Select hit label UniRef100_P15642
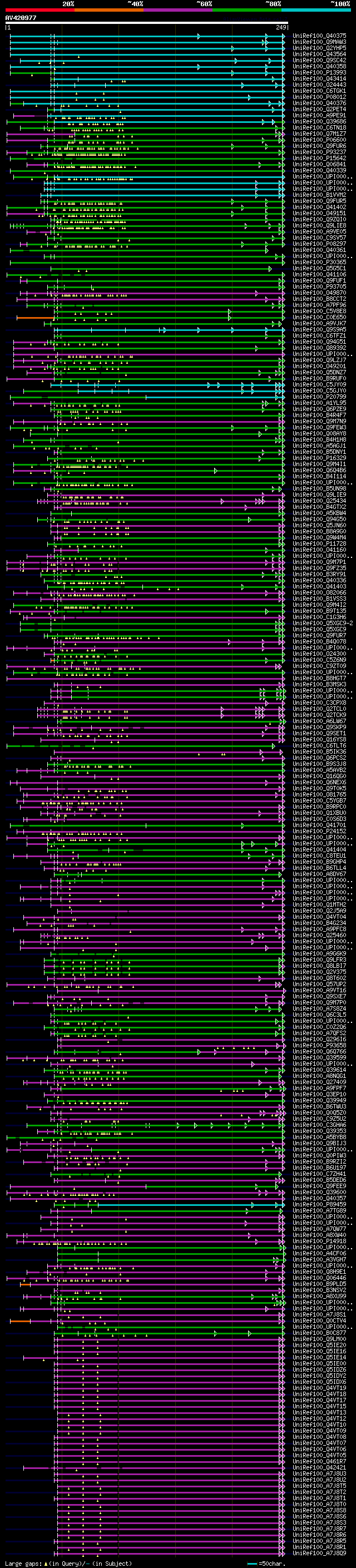356x1568 pixels. tap(319, 159)
